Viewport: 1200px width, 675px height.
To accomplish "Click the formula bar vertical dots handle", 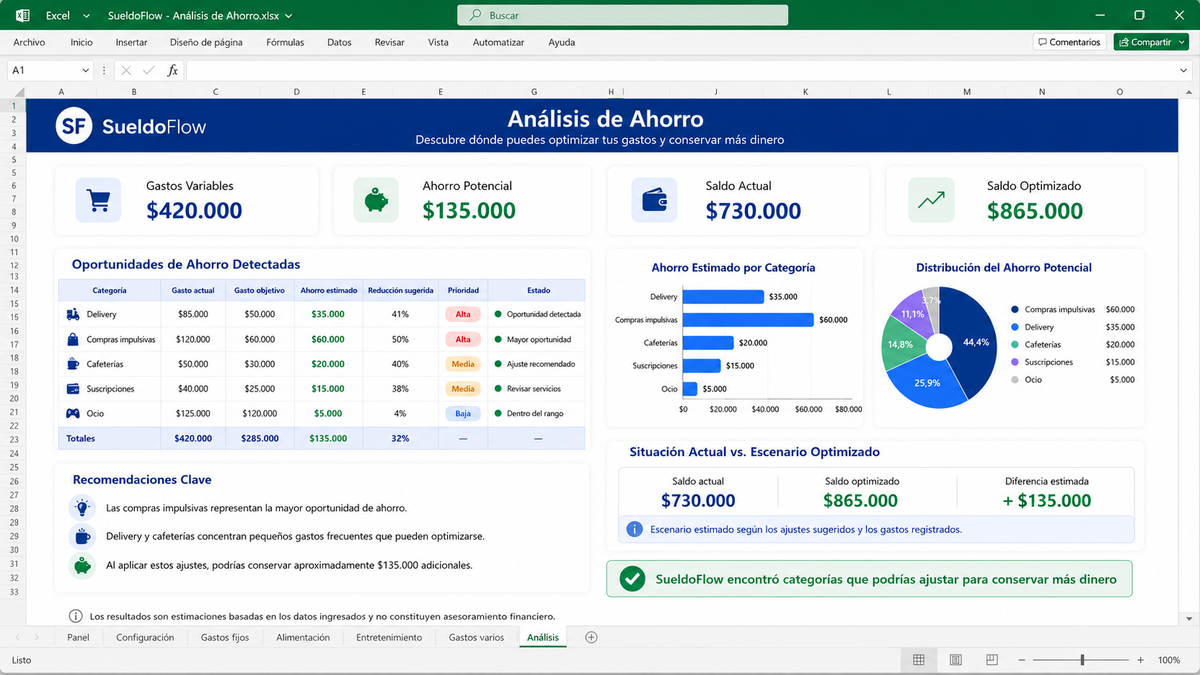I will [104, 71].
